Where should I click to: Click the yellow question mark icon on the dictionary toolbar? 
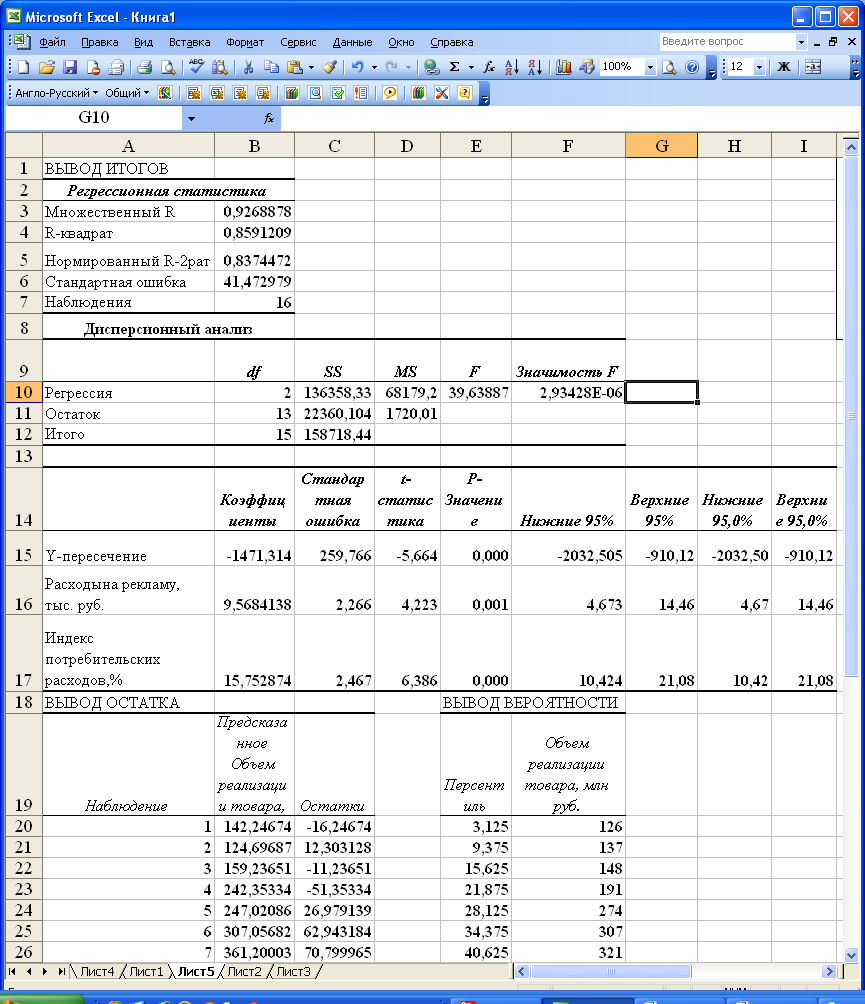pyautogui.click(x=465, y=93)
